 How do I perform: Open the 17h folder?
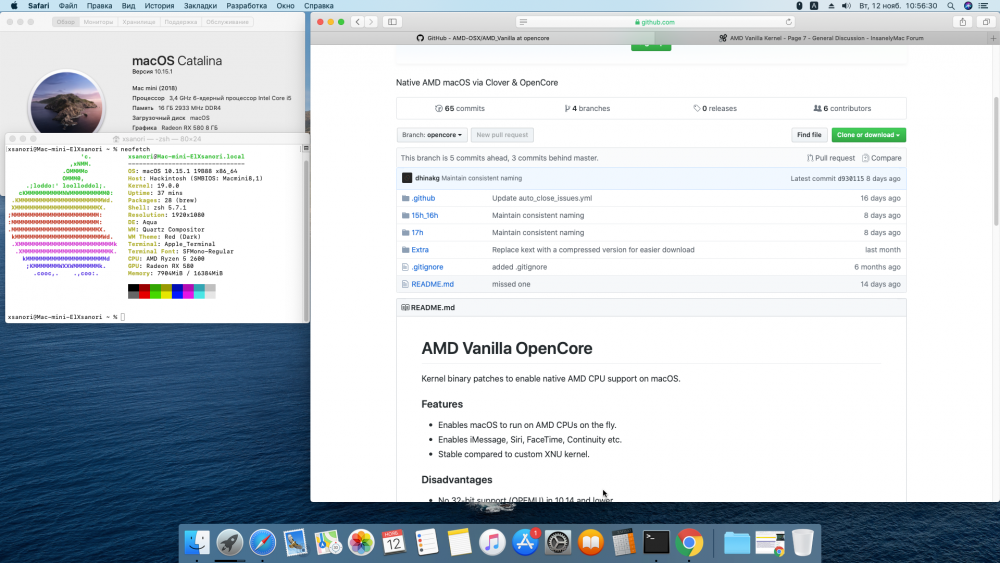tap(417, 233)
